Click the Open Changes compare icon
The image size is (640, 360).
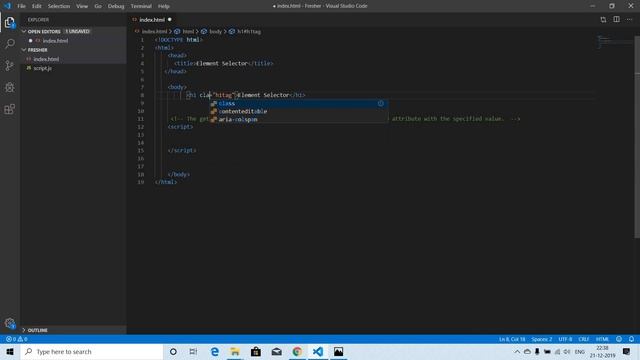(x=603, y=20)
